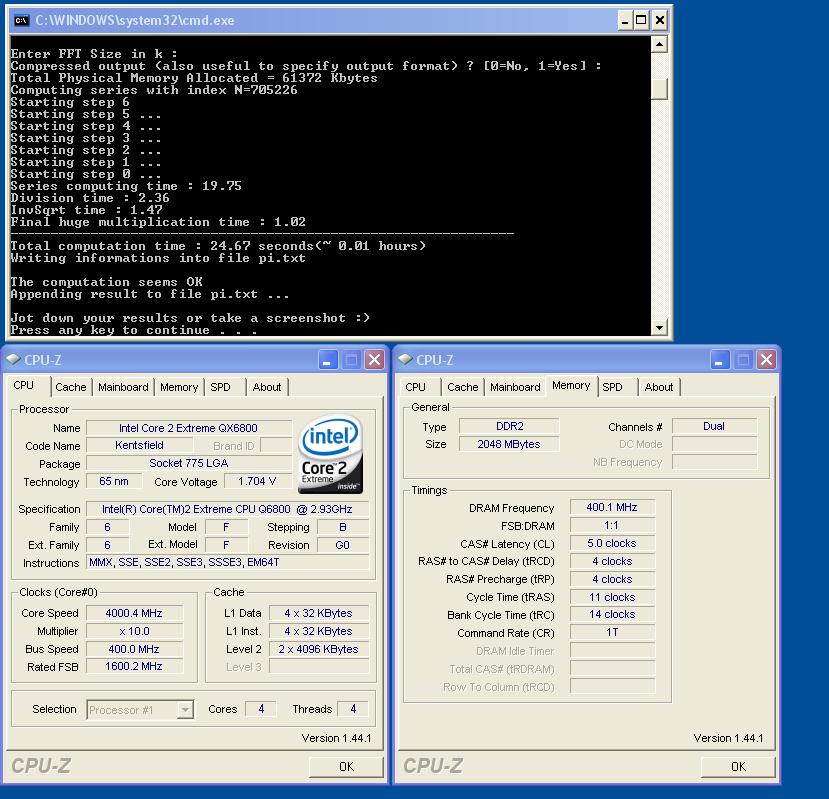Click the Rated FSB 1600.2 MHz value
This screenshot has height=799, width=829.
coord(134,667)
